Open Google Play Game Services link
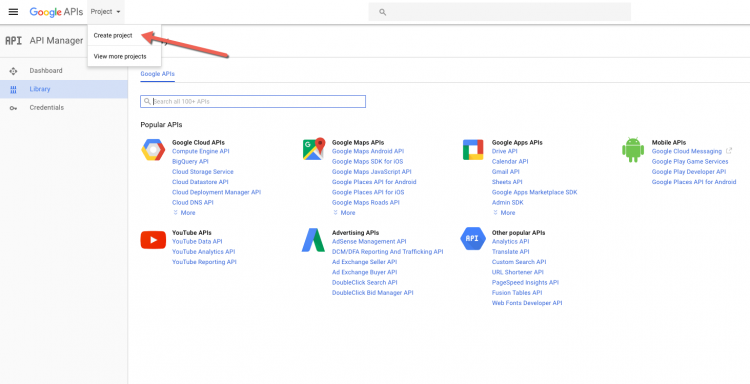 [x=690, y=162]
